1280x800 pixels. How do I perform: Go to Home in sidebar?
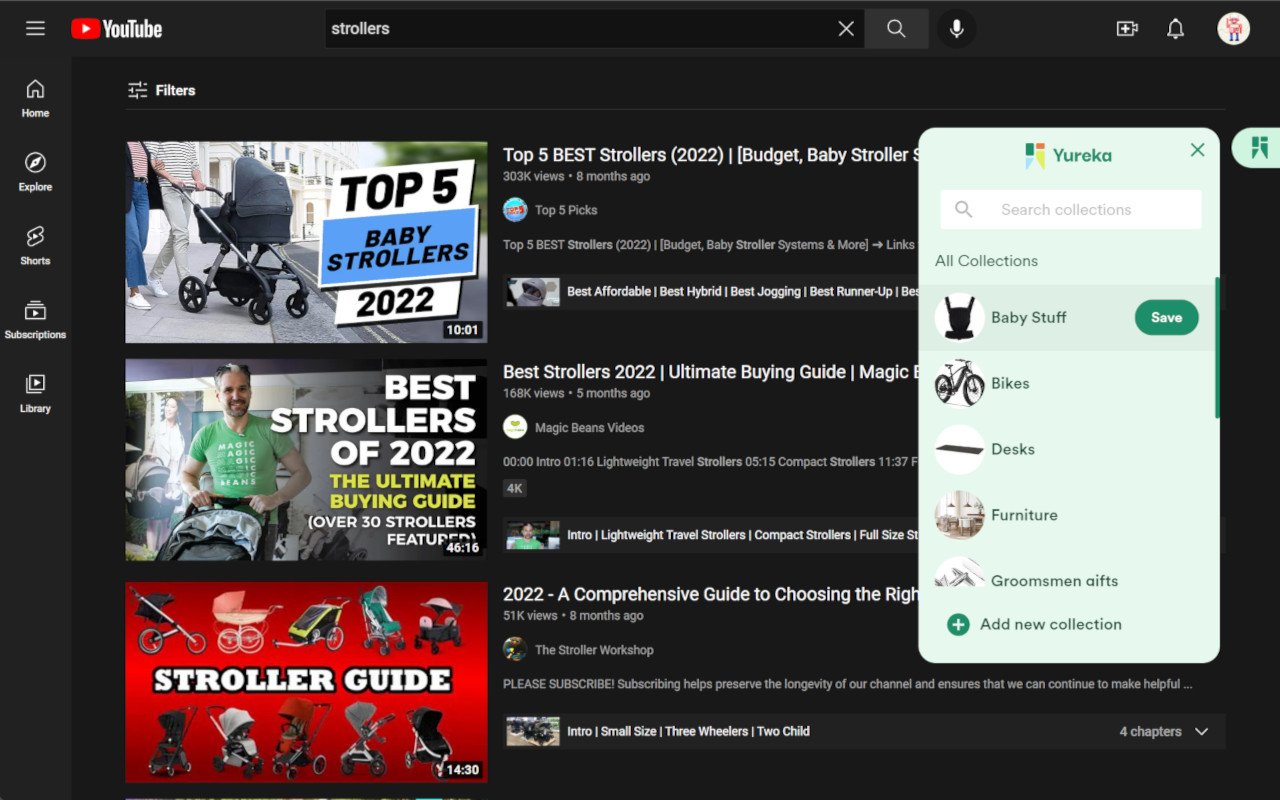point(35,99)
